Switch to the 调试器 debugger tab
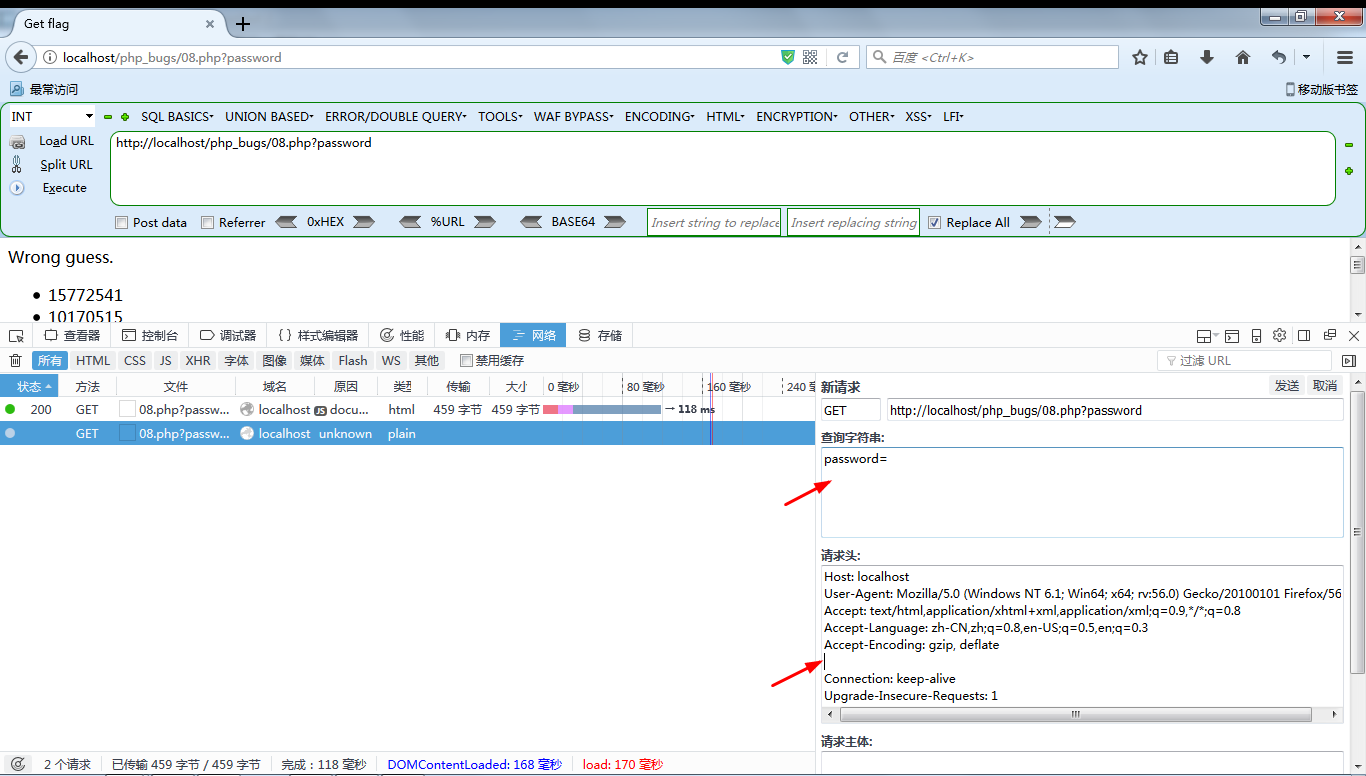Screen dimensions: 1366x776 tap(228, 335)
